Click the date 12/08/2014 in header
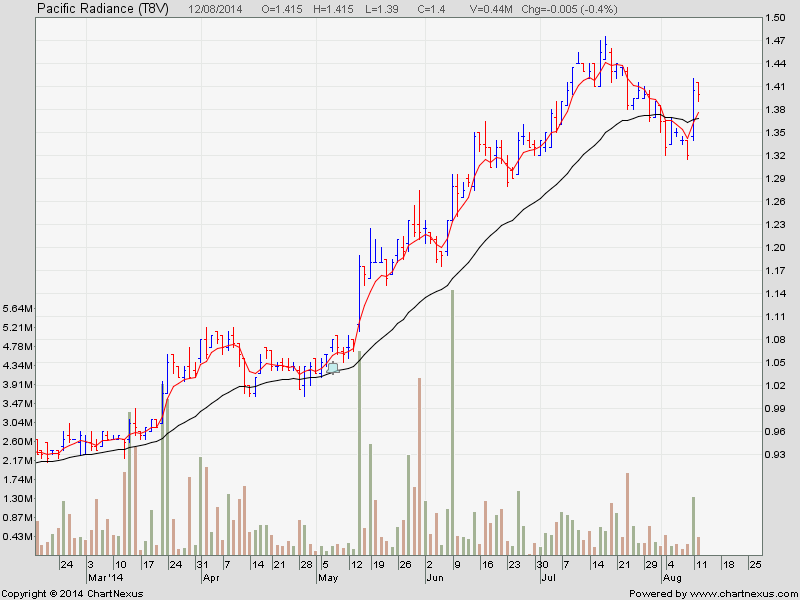 pos(215,9)
